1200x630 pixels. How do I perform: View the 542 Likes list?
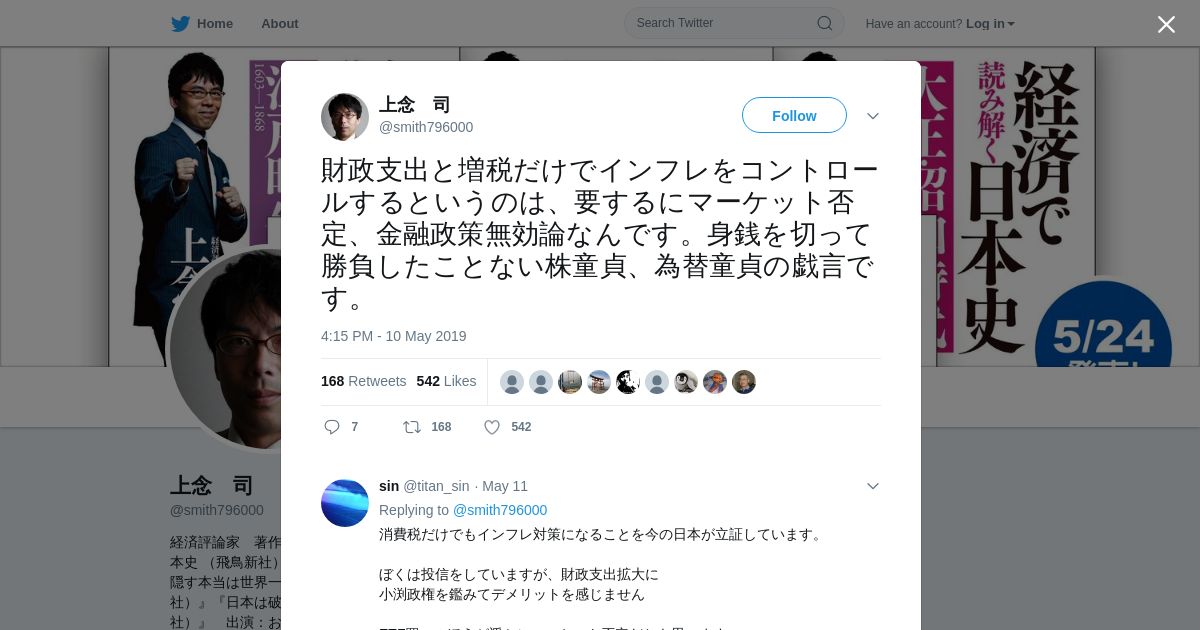click(446, 381)
